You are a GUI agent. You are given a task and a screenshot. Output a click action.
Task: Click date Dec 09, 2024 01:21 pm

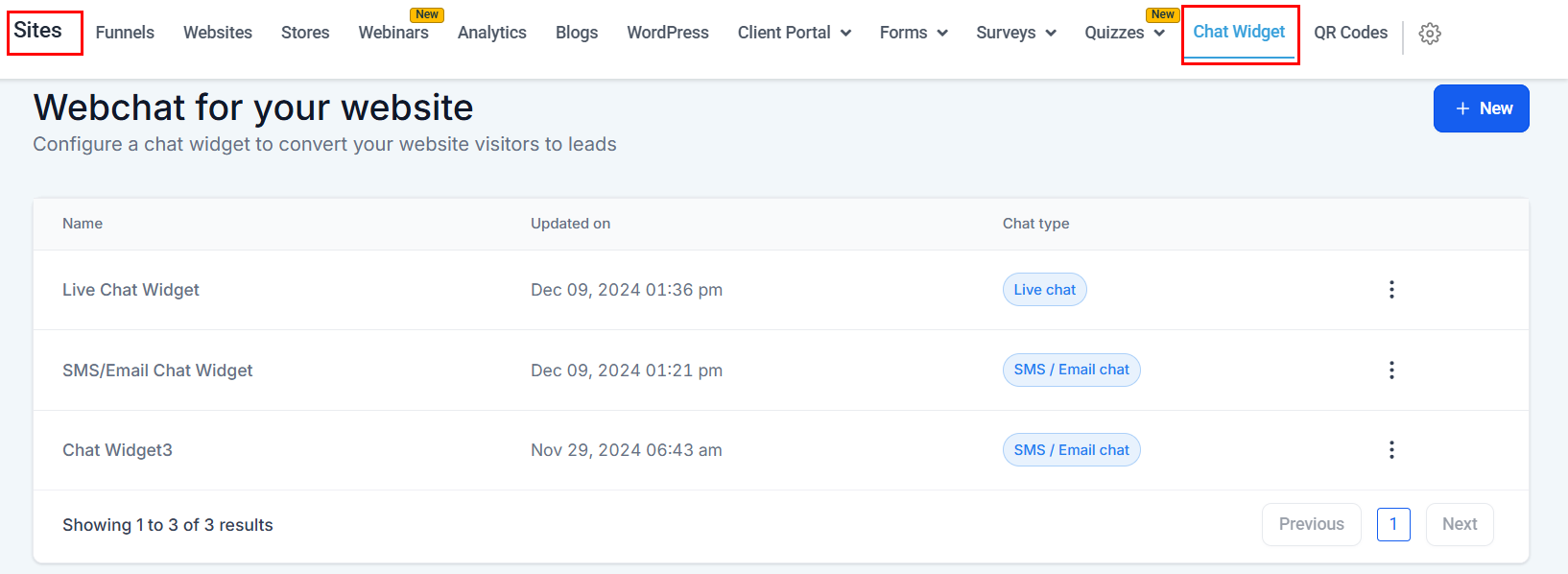click(x=627, y=371)
